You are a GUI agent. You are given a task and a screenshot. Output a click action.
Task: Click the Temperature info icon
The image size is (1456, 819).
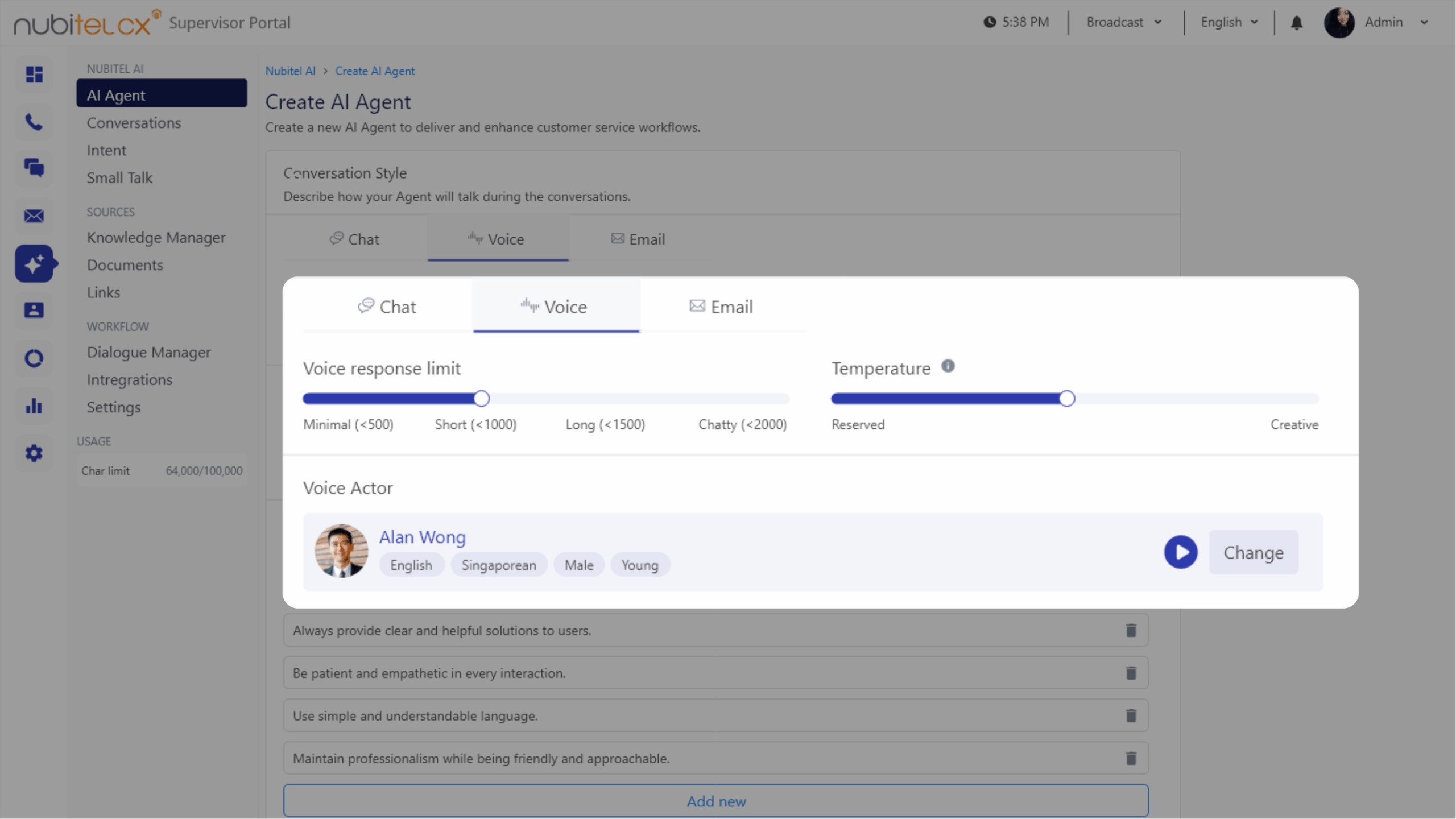pyautogui.click(x=948, y=366)
